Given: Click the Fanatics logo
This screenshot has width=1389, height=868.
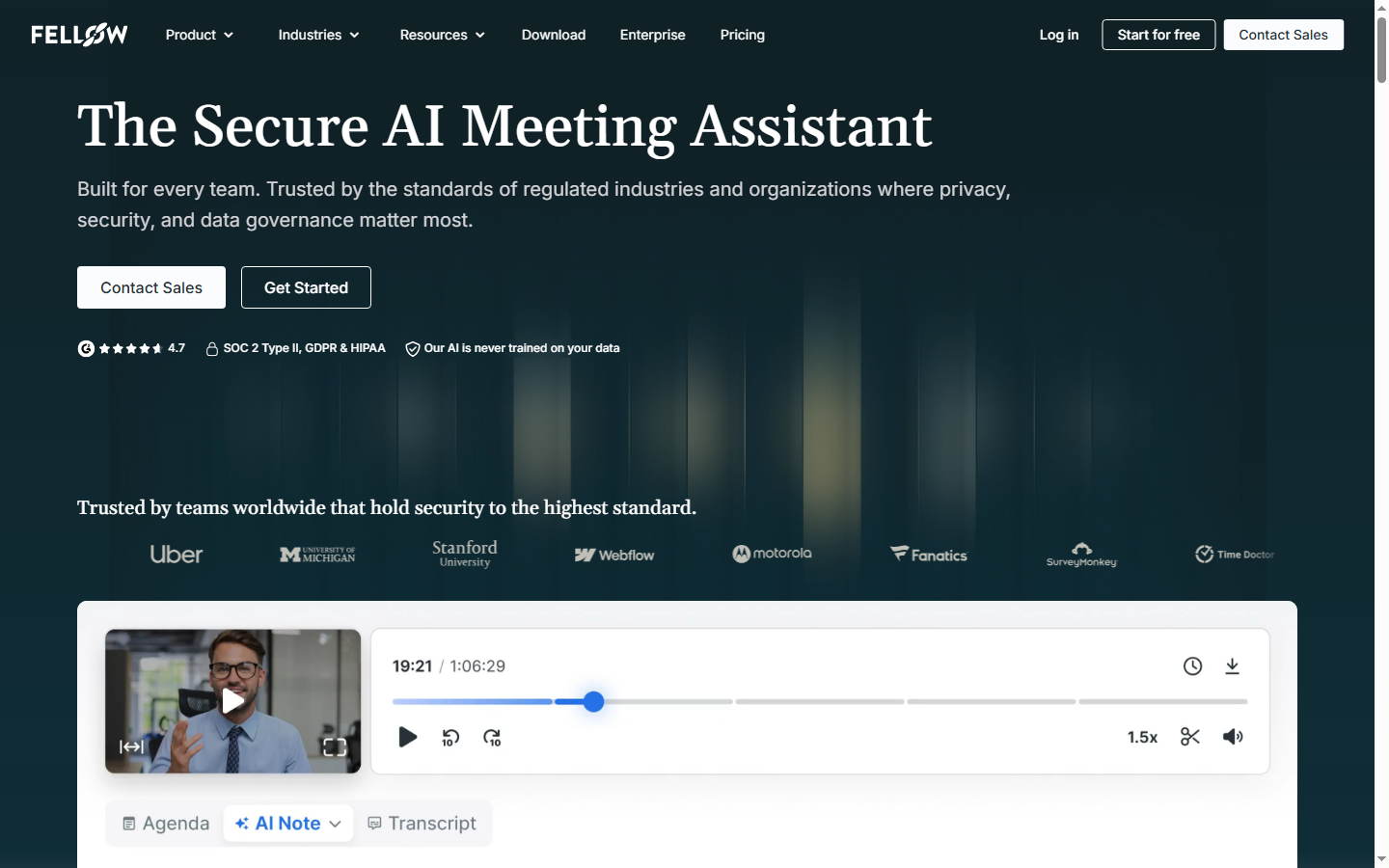Looking at the screenshot, I should pyautogui.click(x=928, y=555).
